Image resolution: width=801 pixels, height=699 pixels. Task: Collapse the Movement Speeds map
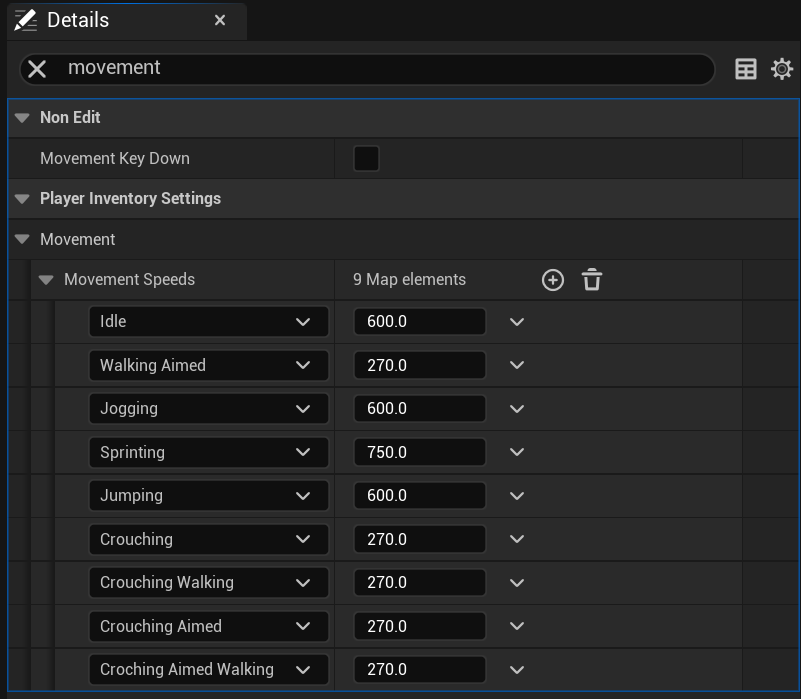[46, 280]
